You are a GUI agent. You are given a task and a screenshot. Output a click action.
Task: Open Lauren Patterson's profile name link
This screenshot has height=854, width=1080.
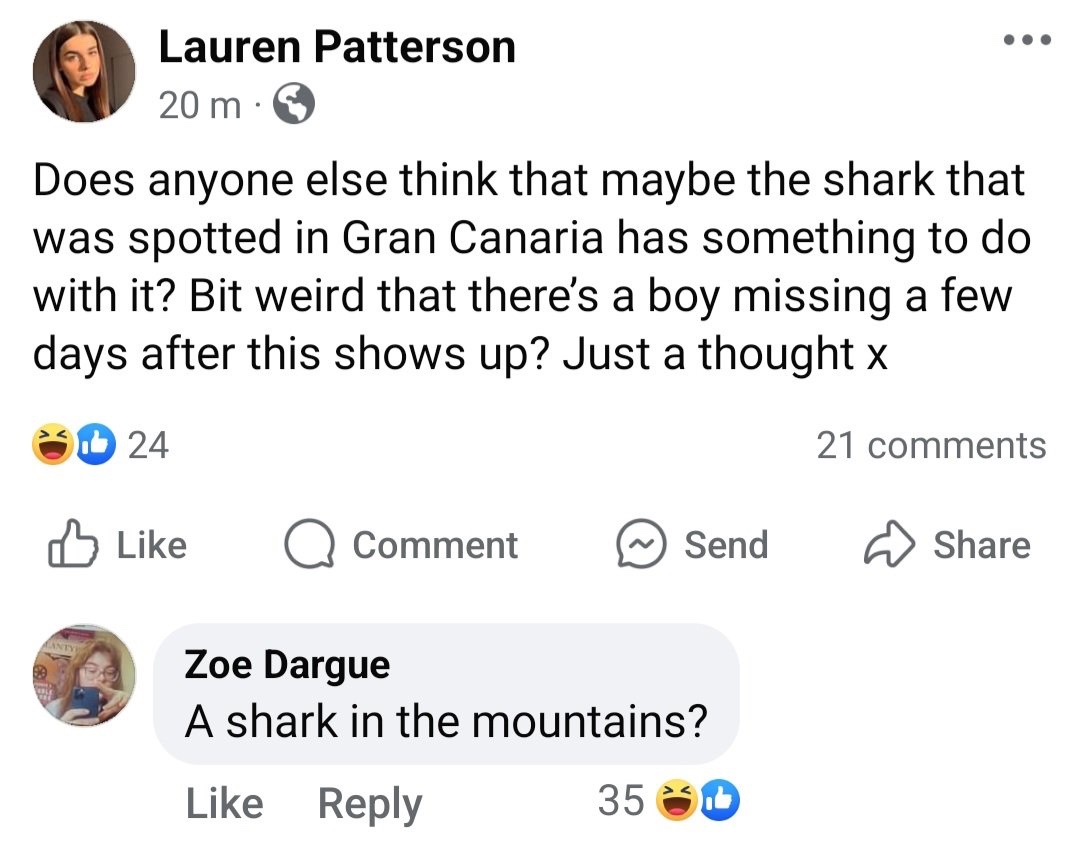[x=337, y=47]
